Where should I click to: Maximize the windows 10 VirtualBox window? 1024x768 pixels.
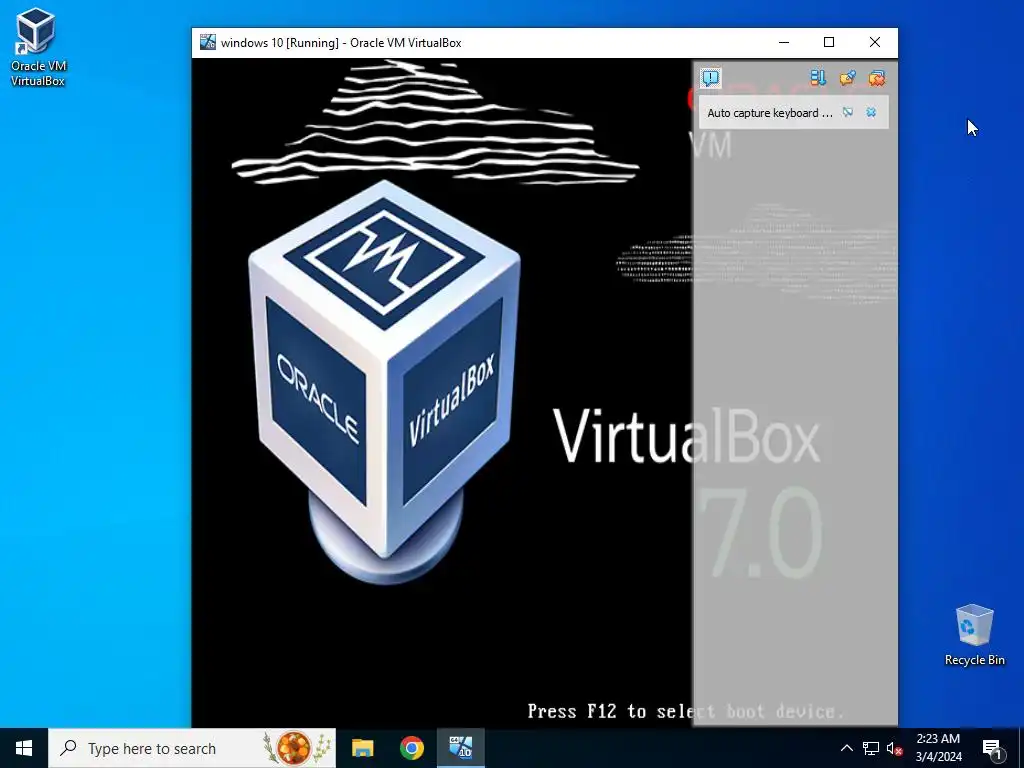coord(829,42)
